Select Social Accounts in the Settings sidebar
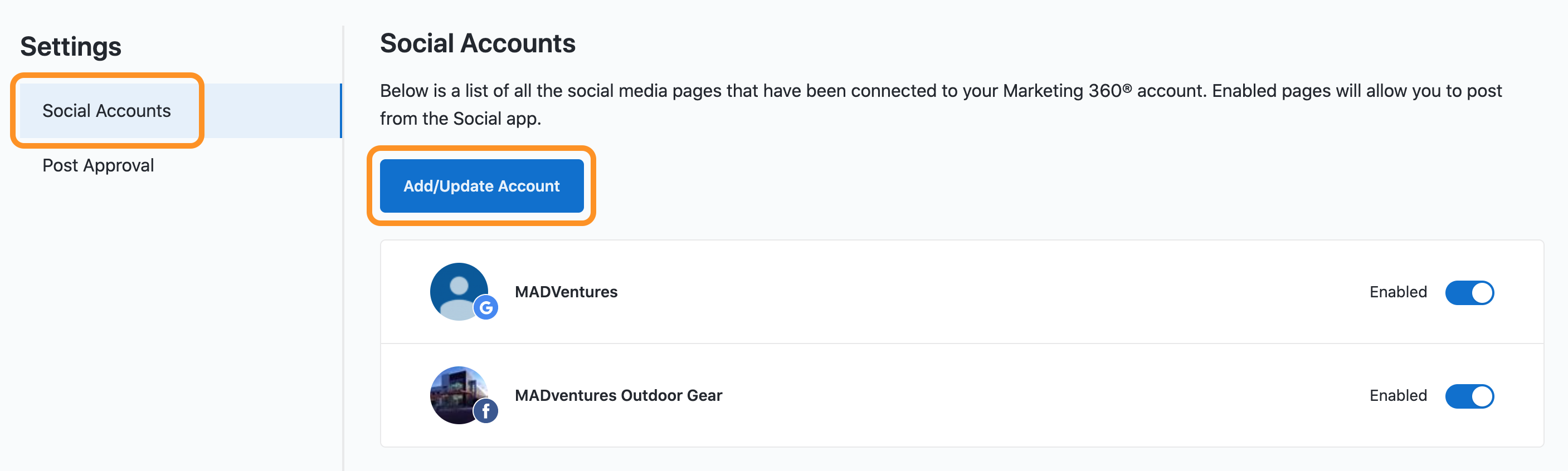Image resolution: width=1568 pixels, height=471 pixels. (106, 111)
